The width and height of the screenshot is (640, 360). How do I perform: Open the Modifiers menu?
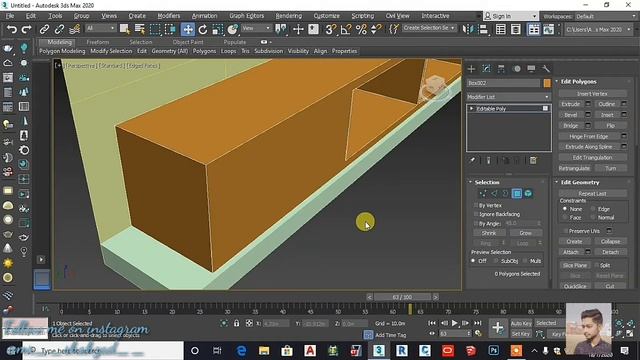[169, 16]
